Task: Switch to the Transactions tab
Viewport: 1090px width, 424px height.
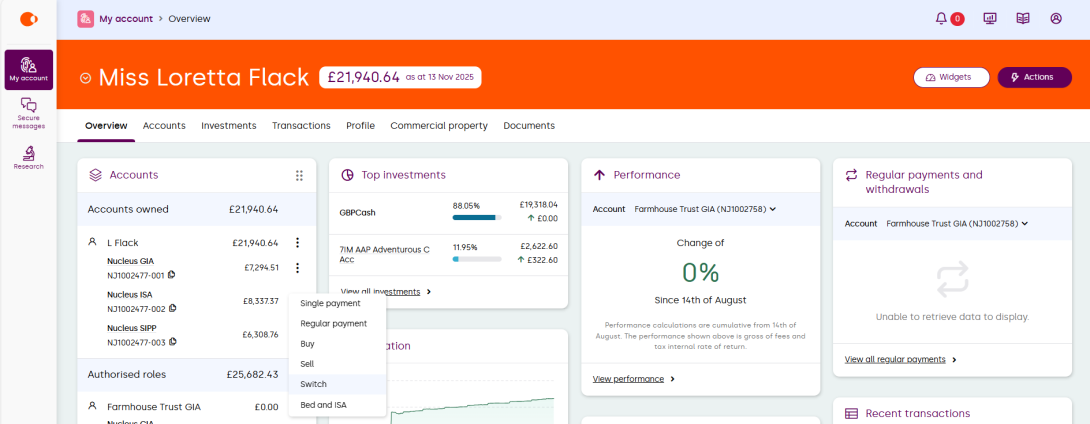Action: click(301, 126)
